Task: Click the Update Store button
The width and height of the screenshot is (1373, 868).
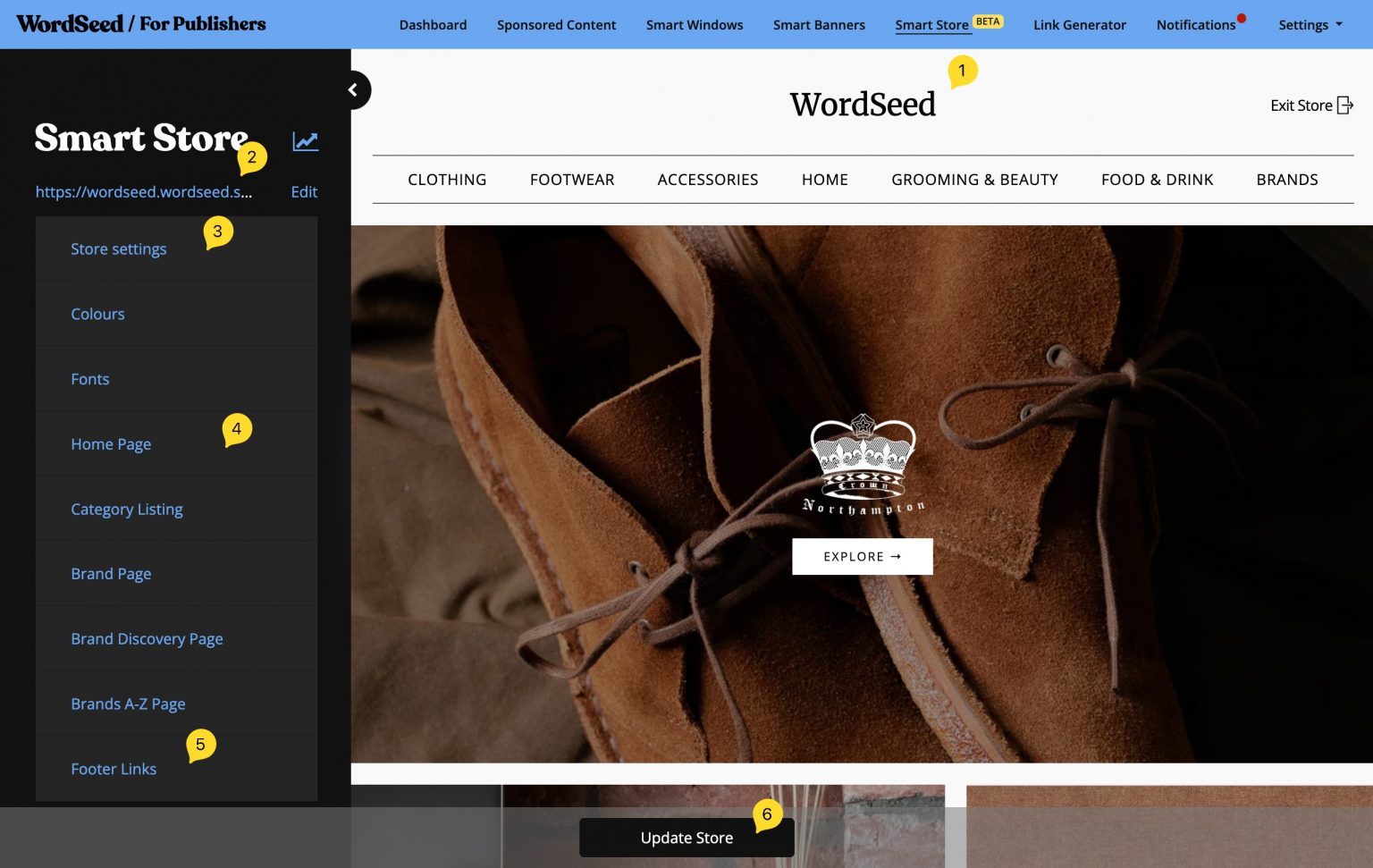Action: [686, 838]
